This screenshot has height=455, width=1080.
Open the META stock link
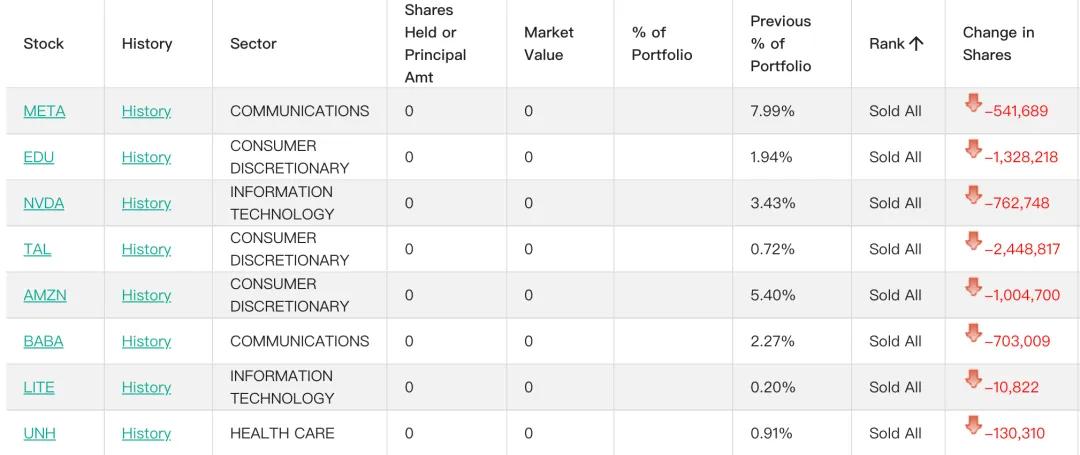(x=44, y=111)
